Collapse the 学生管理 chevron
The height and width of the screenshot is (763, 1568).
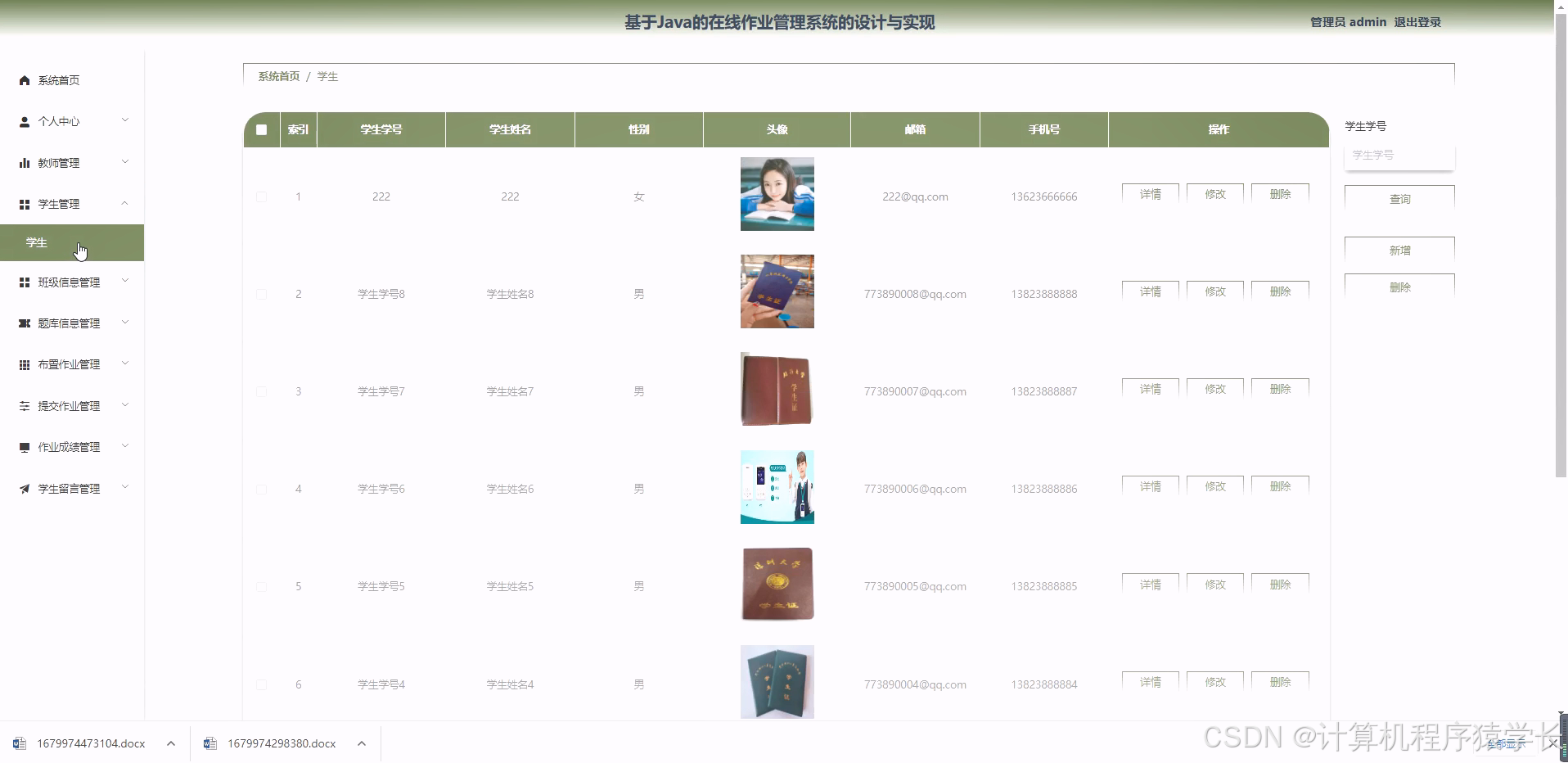pyautogui.click(x=125, y=203)
